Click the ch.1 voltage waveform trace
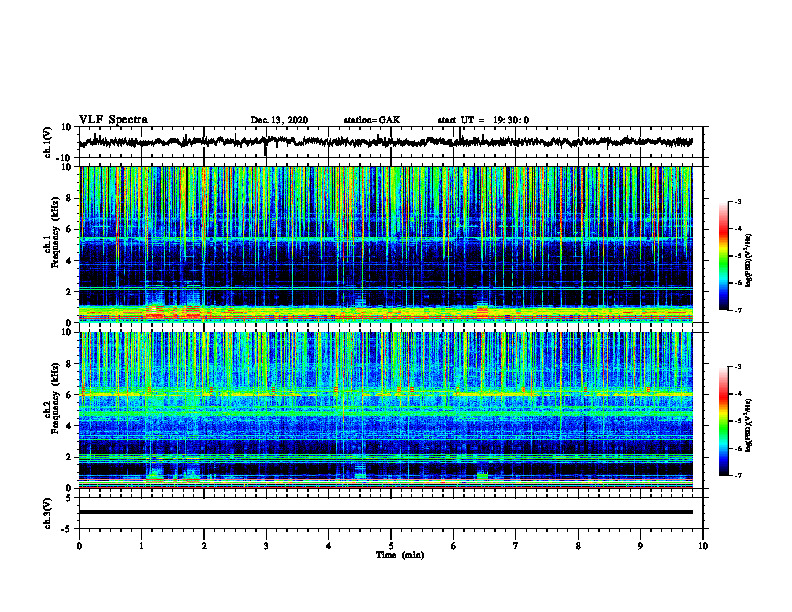Image resolution: width=792 pixels, height=612 pixels. (385, 142)
